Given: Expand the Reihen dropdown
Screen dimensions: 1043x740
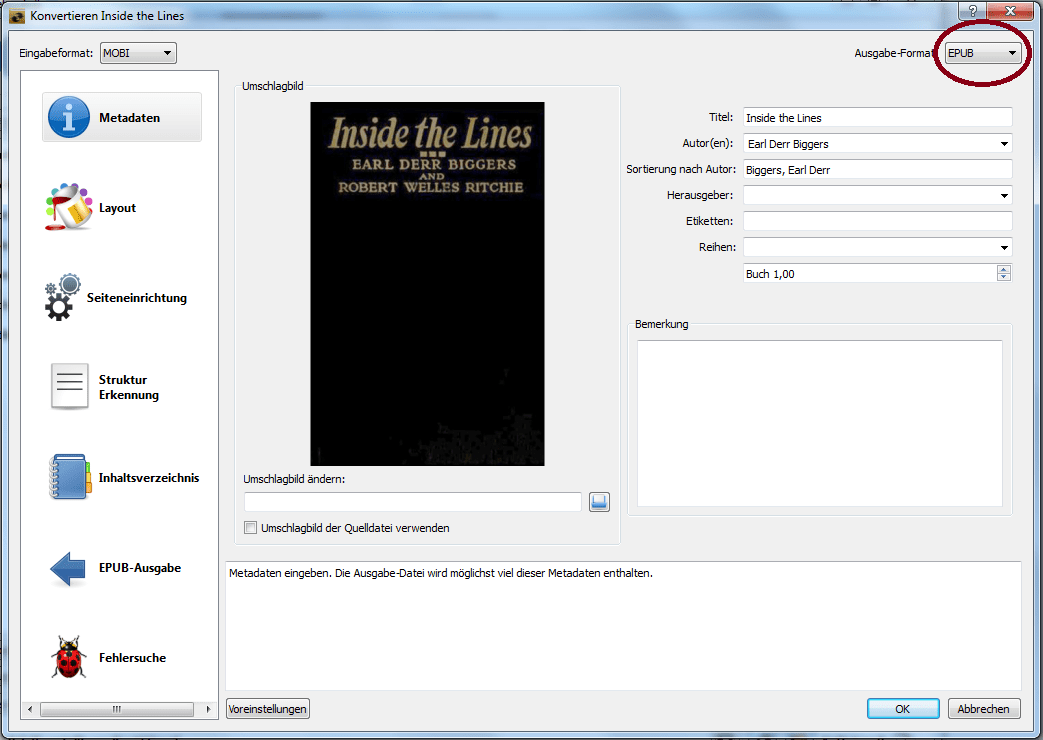Looking at the screenshot, I should (x=1004, y=248).
